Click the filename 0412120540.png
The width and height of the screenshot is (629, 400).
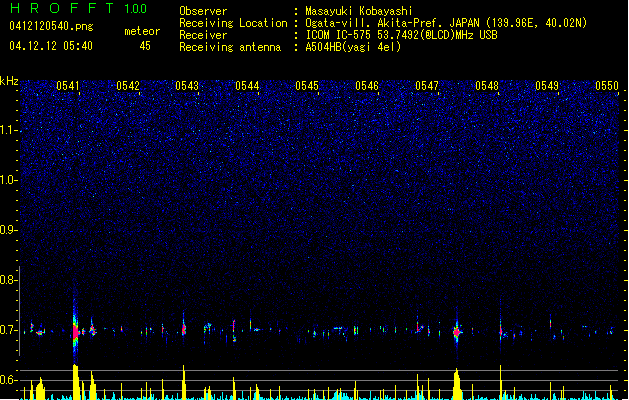pyautogui.click(x=51, y=26)
